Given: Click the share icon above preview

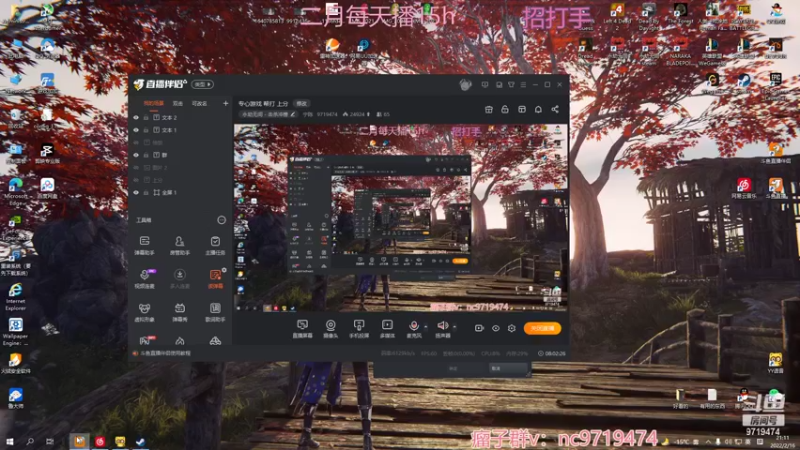Looking at the screenshot, I should pyautogui.click(x=555, y=109).
